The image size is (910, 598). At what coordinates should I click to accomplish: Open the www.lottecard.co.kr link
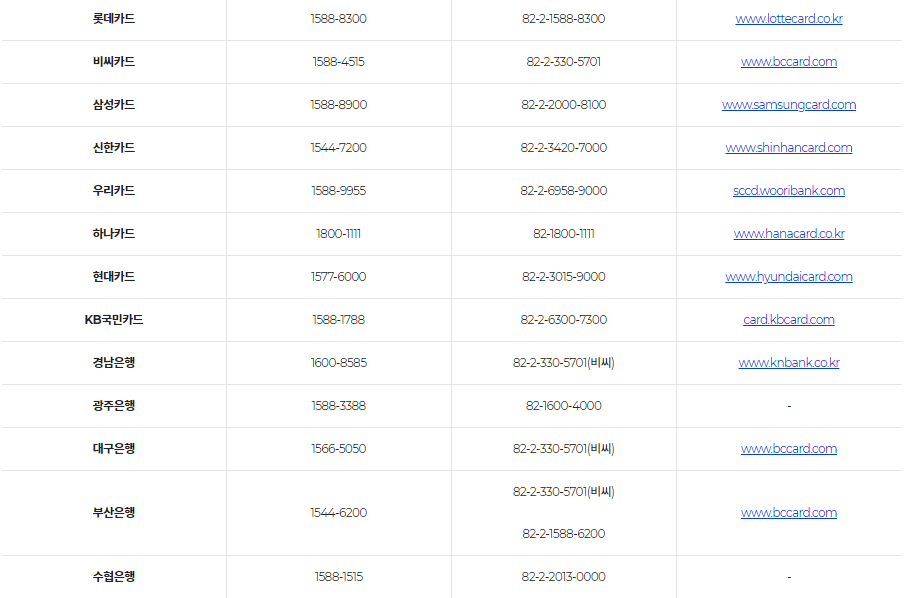click(789, 19)
